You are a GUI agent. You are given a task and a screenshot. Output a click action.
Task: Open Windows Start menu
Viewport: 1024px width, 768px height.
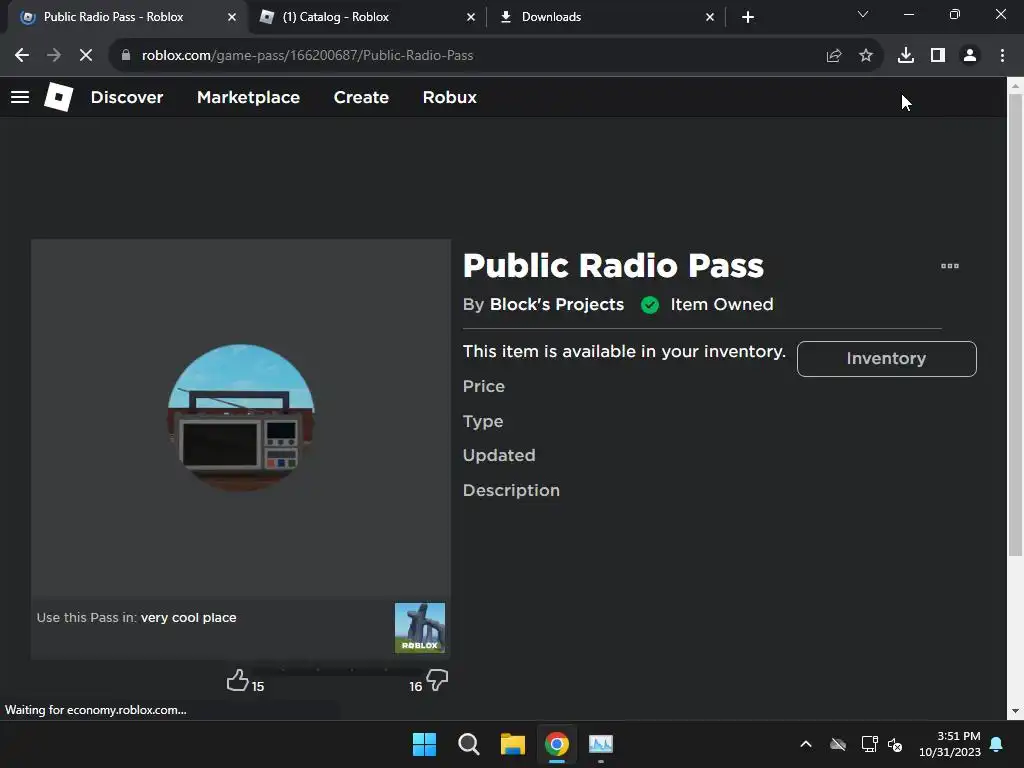(x=424, y=744)
